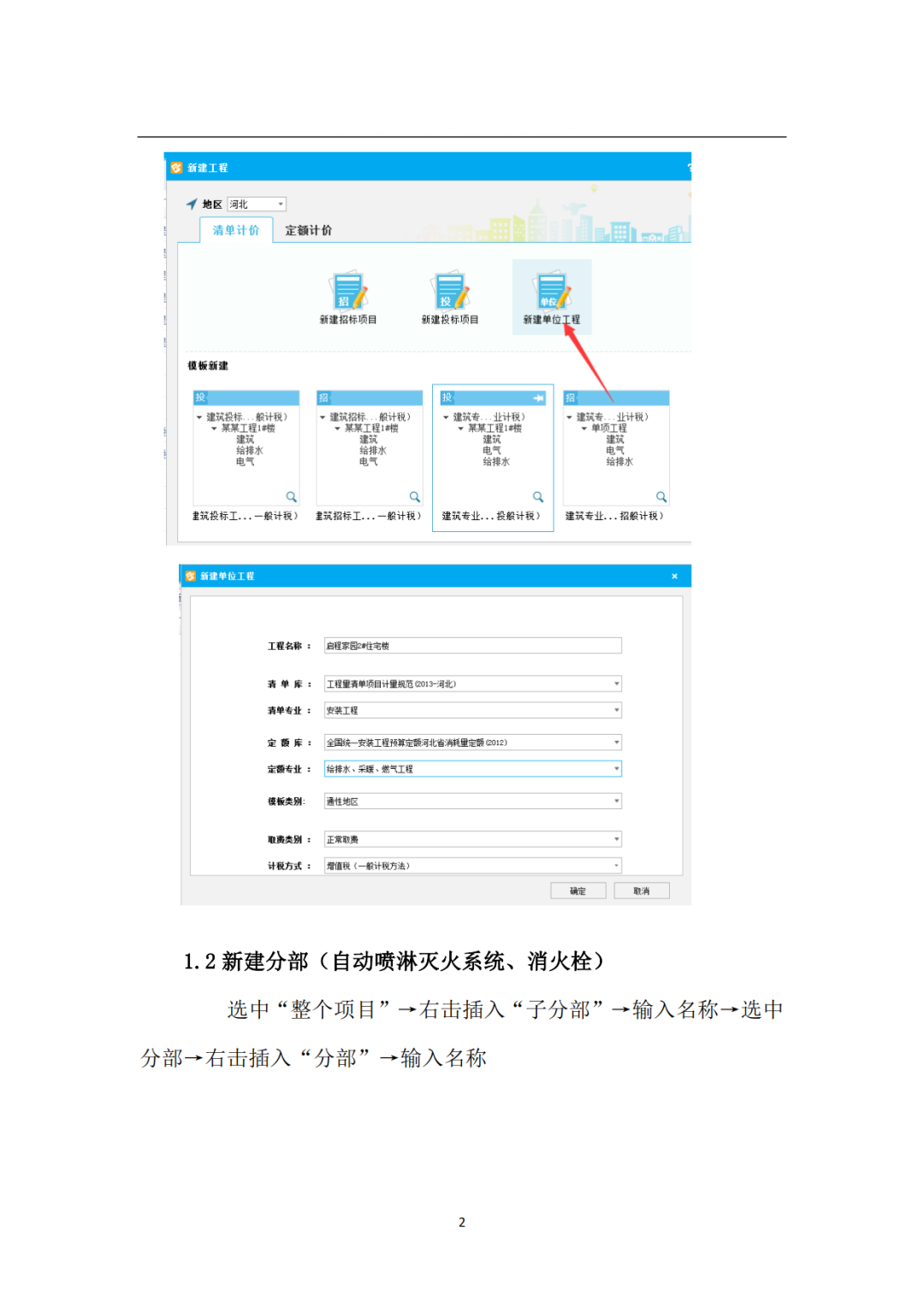Toggle the pin icon on 建筑专业 template card

click(x=538, y=396)
